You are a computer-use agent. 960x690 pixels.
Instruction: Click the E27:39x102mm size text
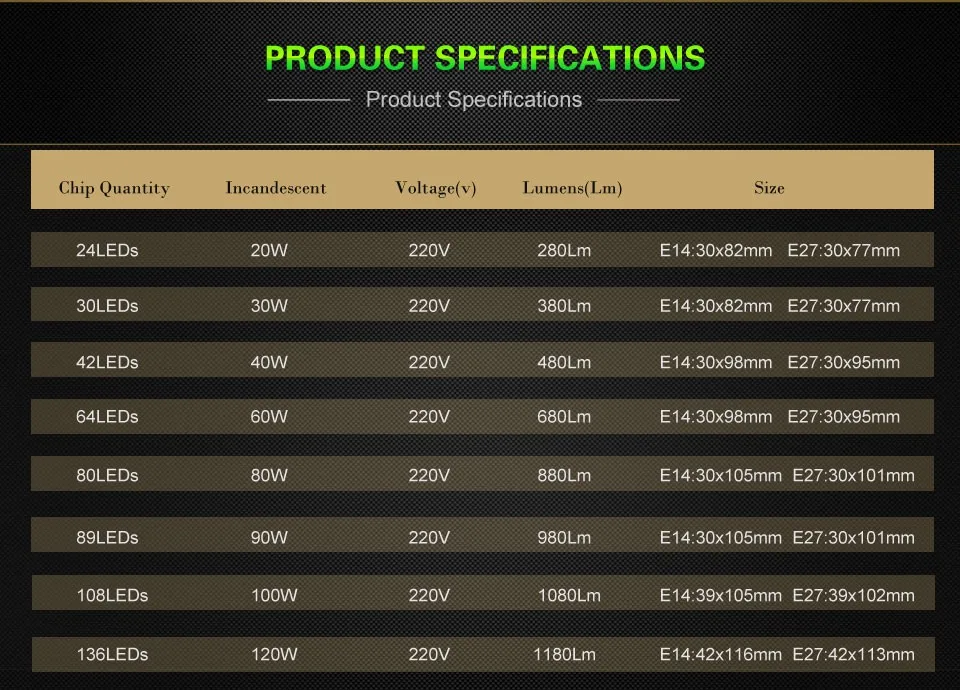coord(853,596)
